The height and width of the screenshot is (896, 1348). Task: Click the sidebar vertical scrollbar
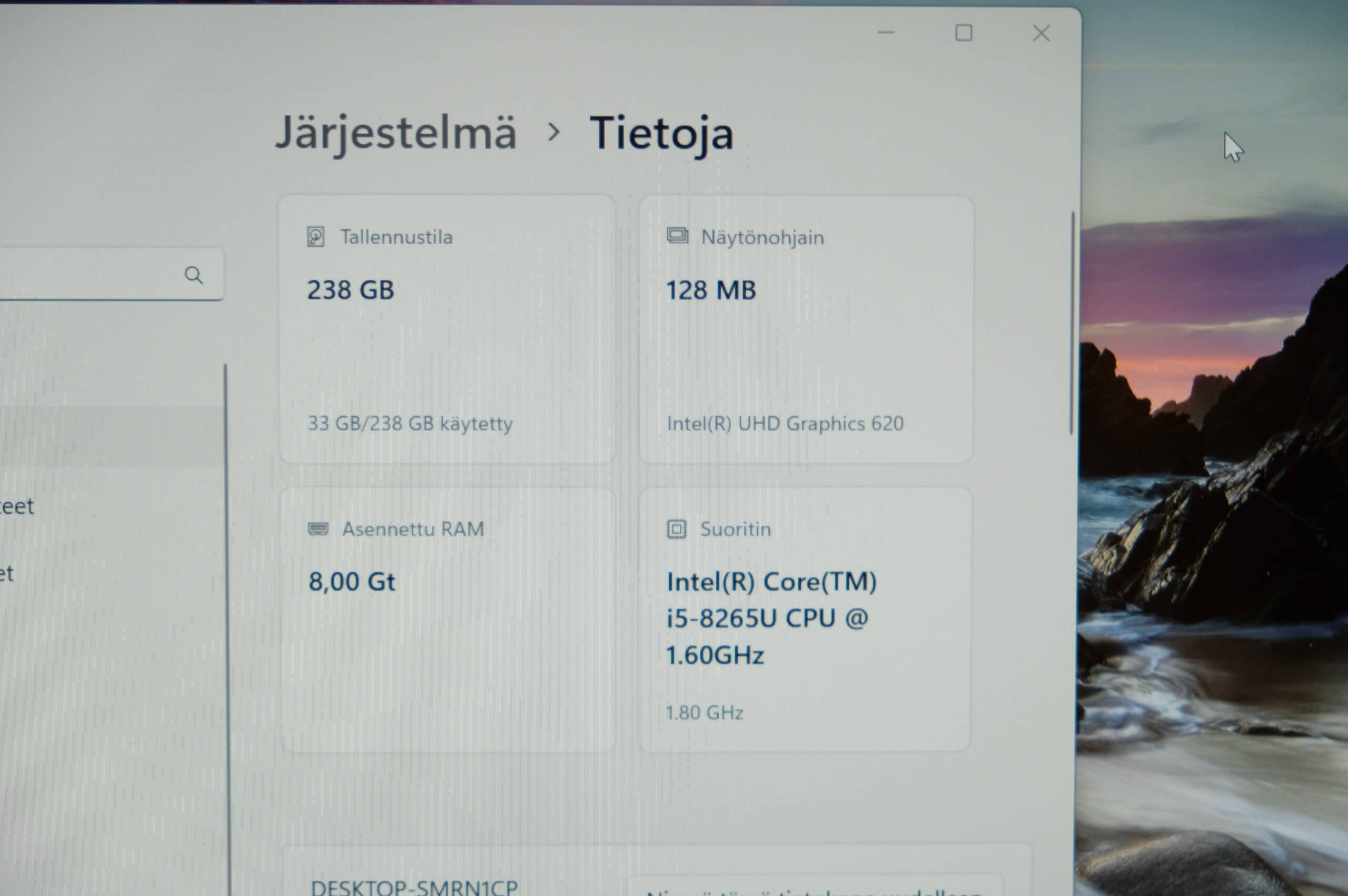(227, 629)
